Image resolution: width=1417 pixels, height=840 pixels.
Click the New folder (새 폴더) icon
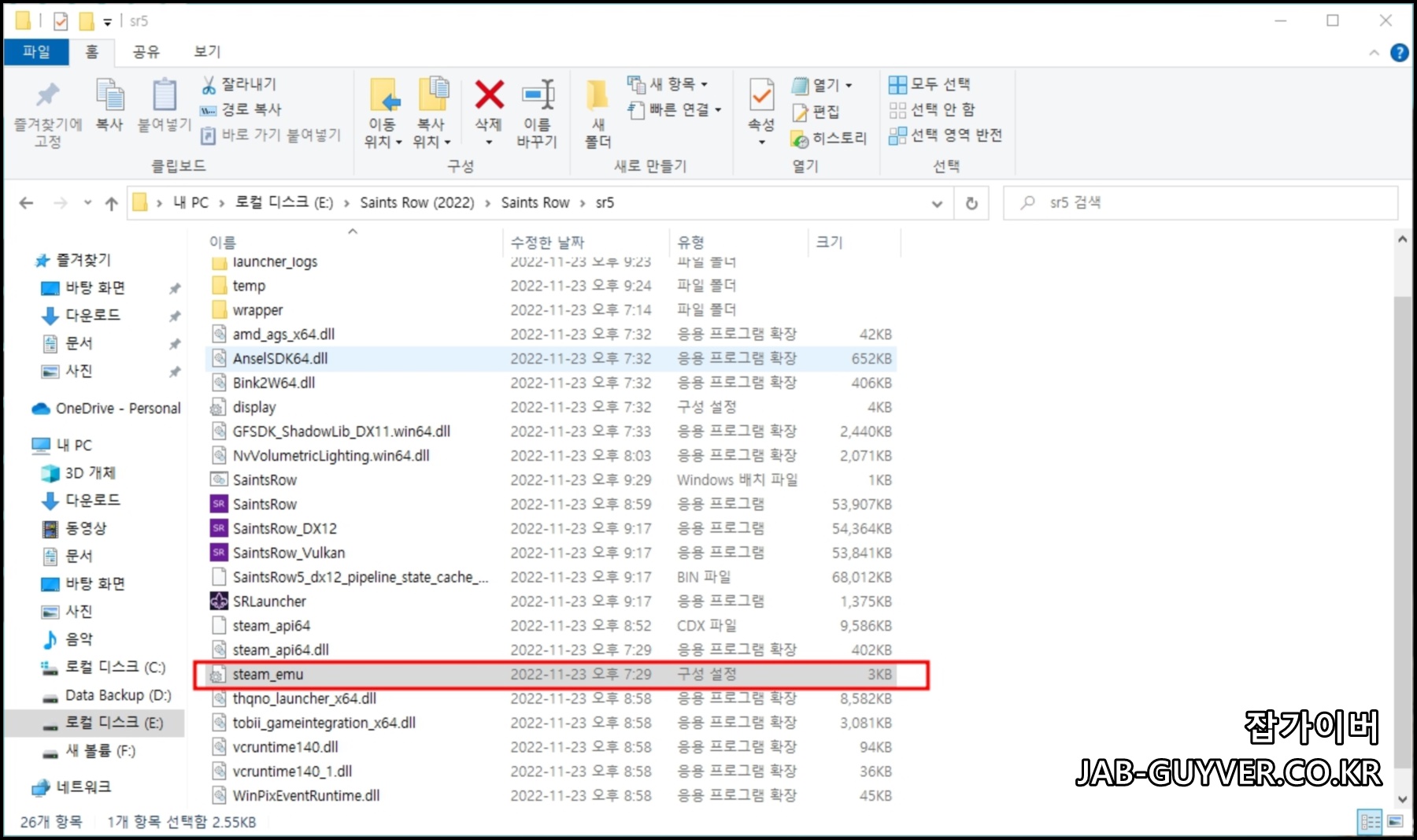tap(597, 95)
